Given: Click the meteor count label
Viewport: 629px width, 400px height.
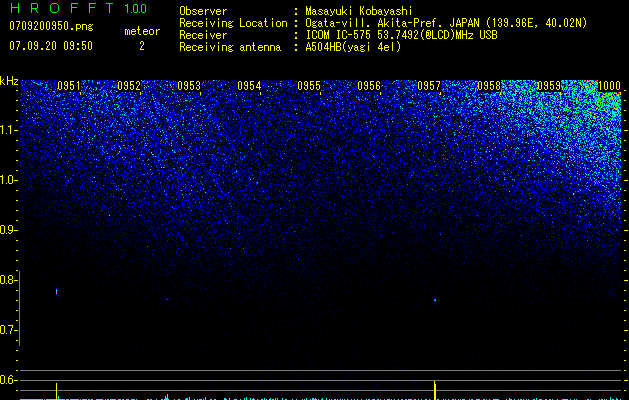Looking at the screenshot, I should (x=142, y=31).
